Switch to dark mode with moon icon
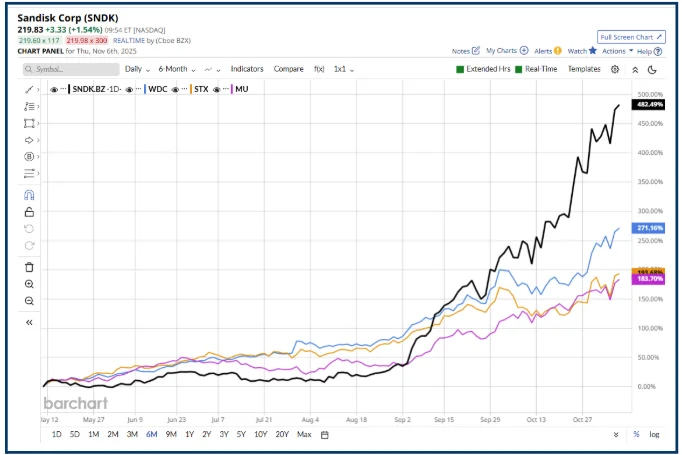Viewport: 682px width, 455px height. 652,69
